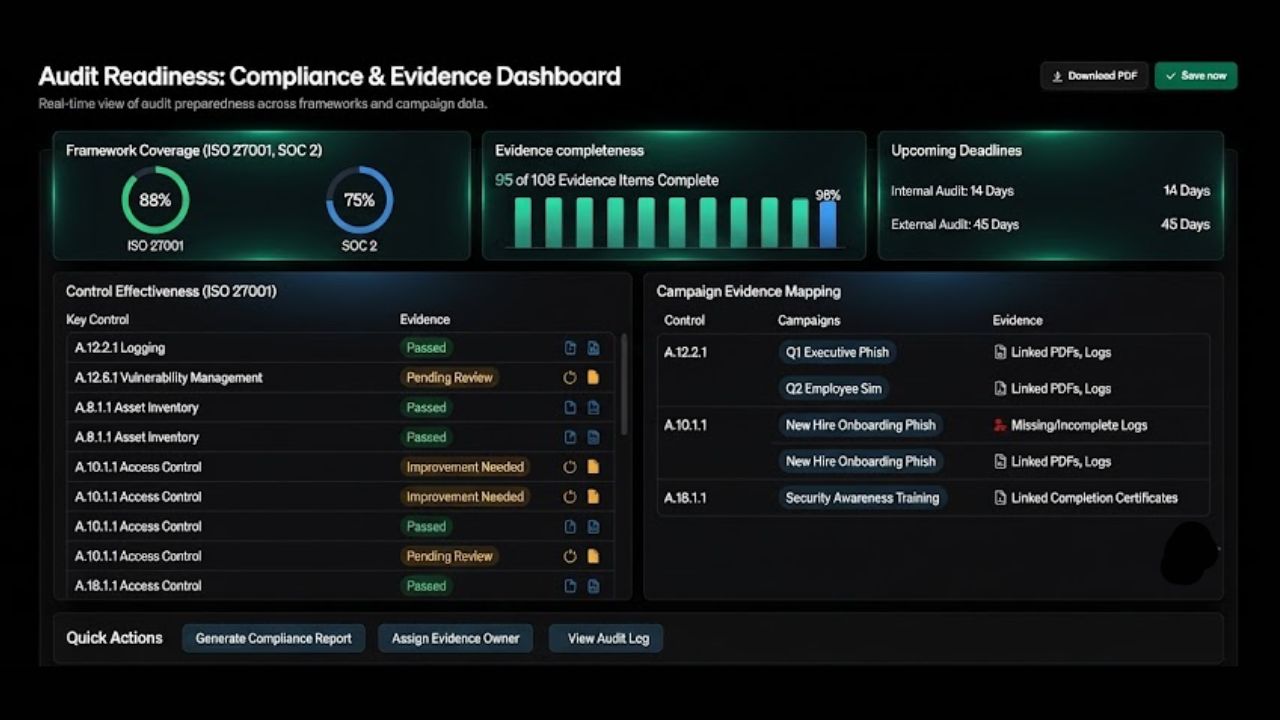Click evidence file icon beside Q1 Executive Phish
The height and width of the screenshot is (720, 1280).
[1000, 352]
